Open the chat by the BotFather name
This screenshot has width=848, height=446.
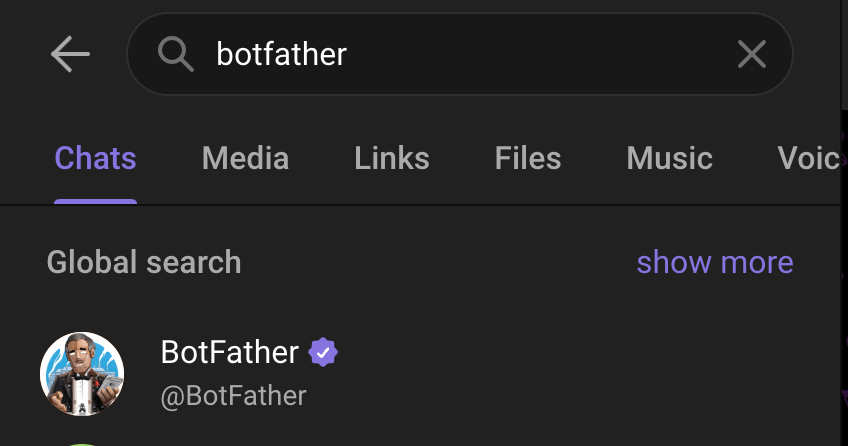pos(229,352)
